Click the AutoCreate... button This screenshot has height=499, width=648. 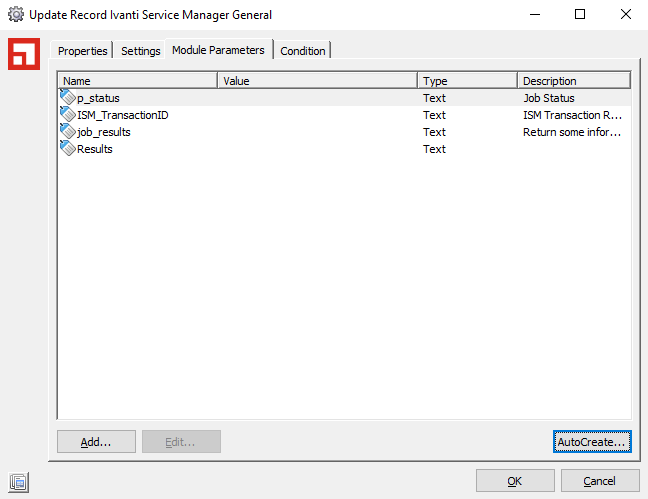pyautogui.click(x=592, y=442)
